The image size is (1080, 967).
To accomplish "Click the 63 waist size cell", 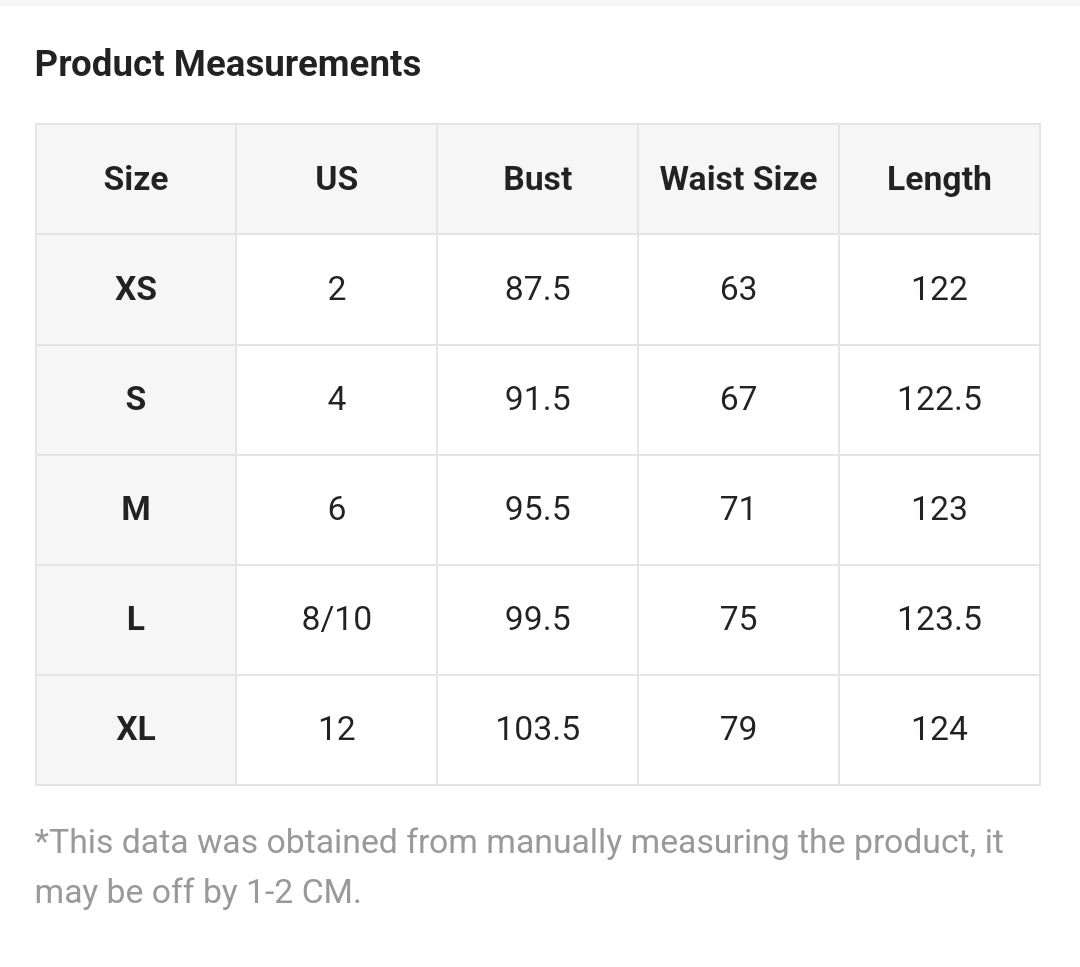I will click(x=738, y=289).
